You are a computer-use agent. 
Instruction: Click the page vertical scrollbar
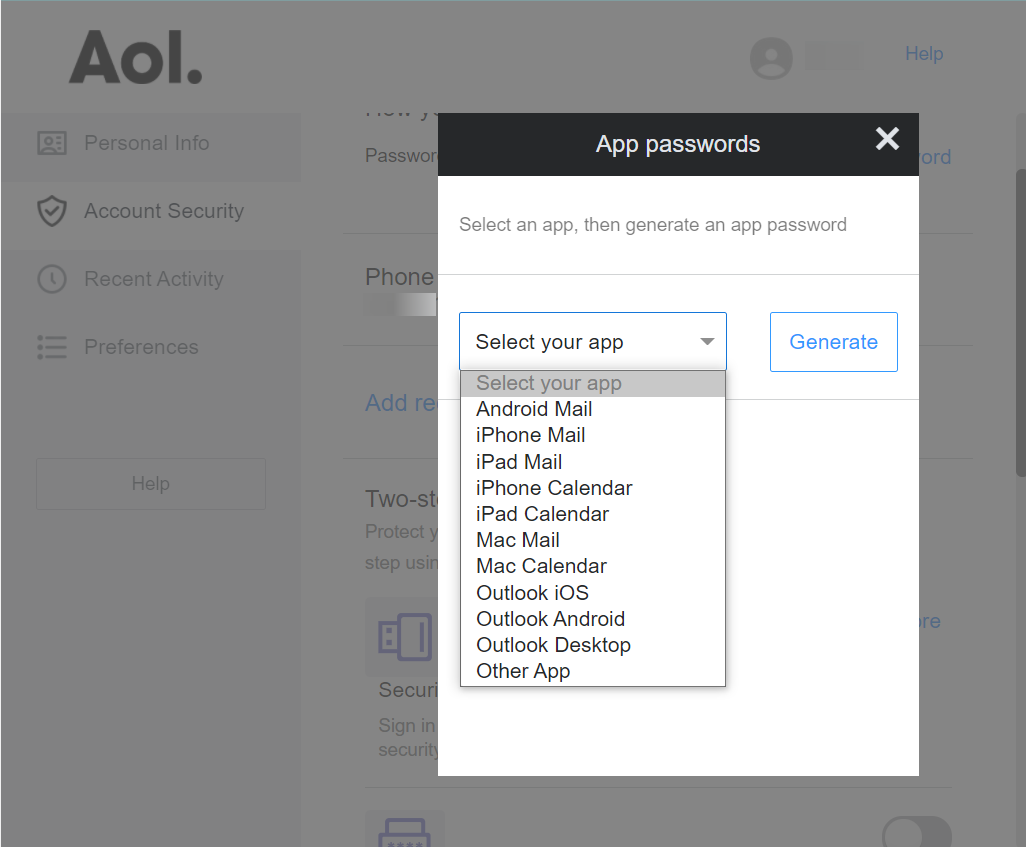coord(1019,400)
